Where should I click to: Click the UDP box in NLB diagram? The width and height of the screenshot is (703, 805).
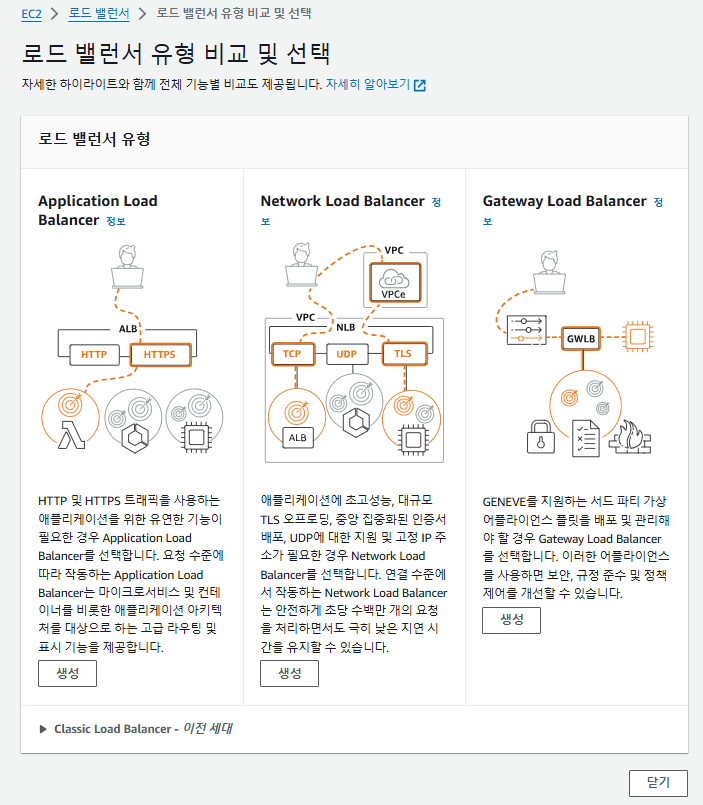coord(347,354)
